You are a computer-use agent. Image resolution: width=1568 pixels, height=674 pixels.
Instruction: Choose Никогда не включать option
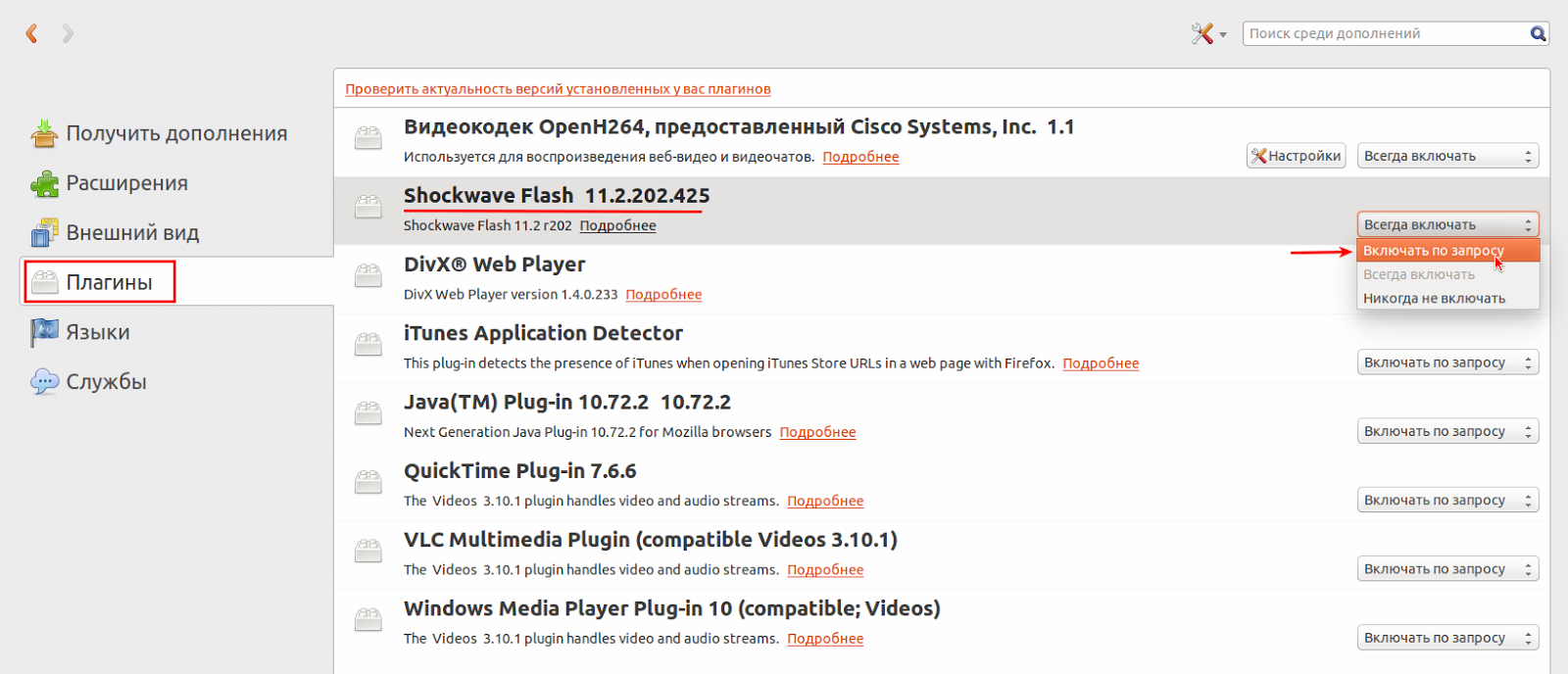click(1447, 298)
